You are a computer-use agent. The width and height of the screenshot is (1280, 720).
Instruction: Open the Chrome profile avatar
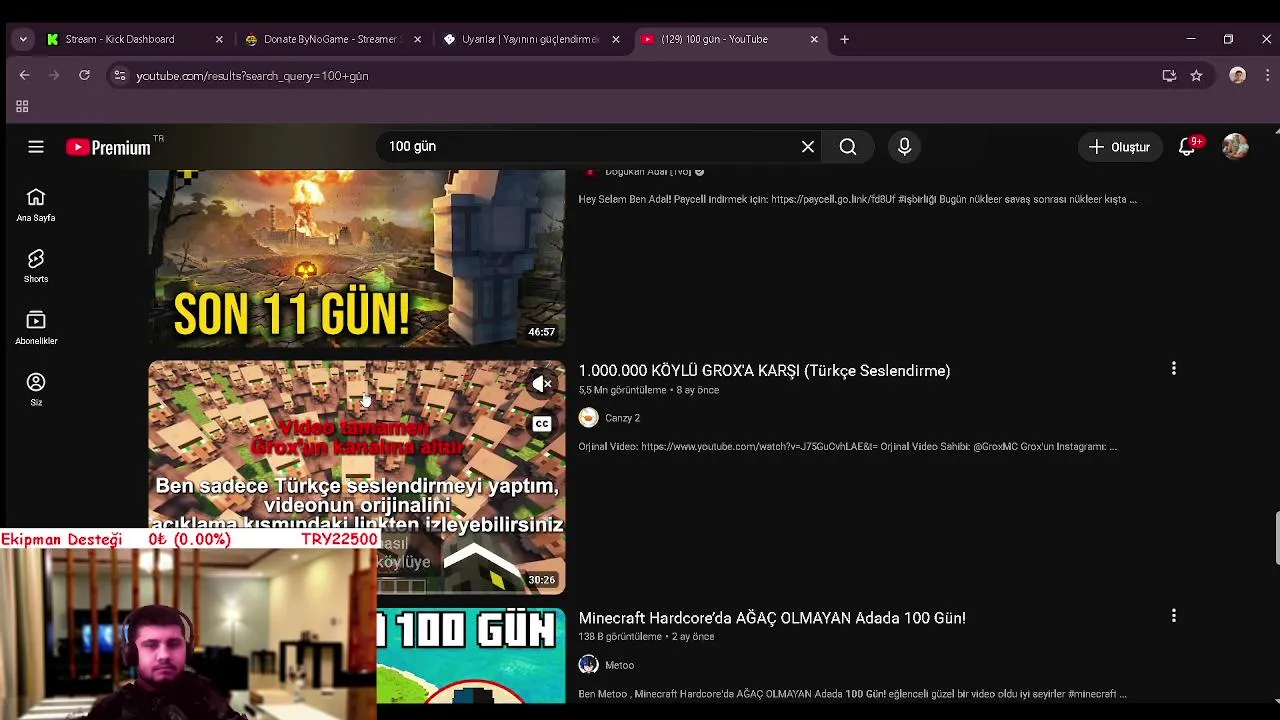pyautogui.click(x=1238, y=75)
